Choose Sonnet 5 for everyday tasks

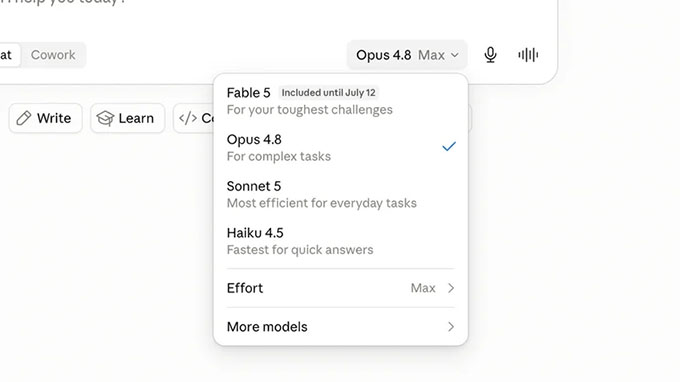pos(341,194)
